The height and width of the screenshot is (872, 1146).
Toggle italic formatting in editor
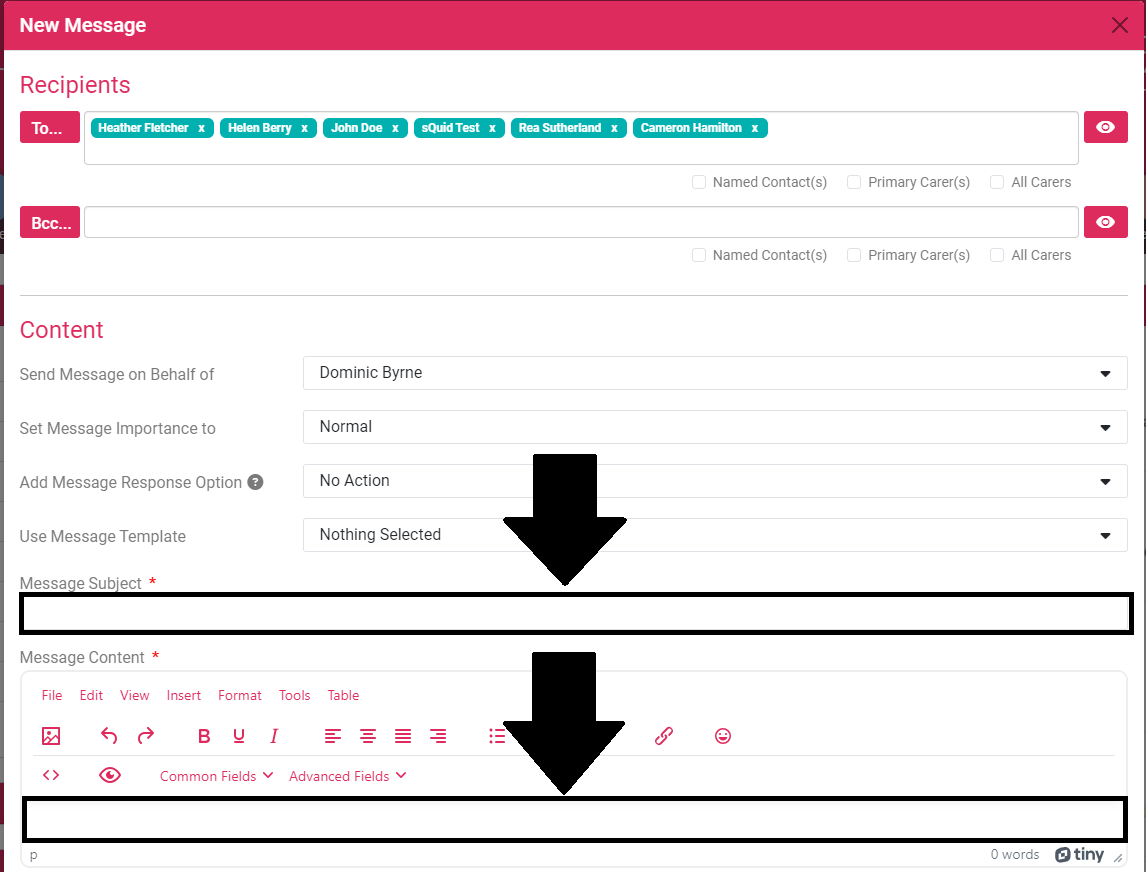pos(274,736)
